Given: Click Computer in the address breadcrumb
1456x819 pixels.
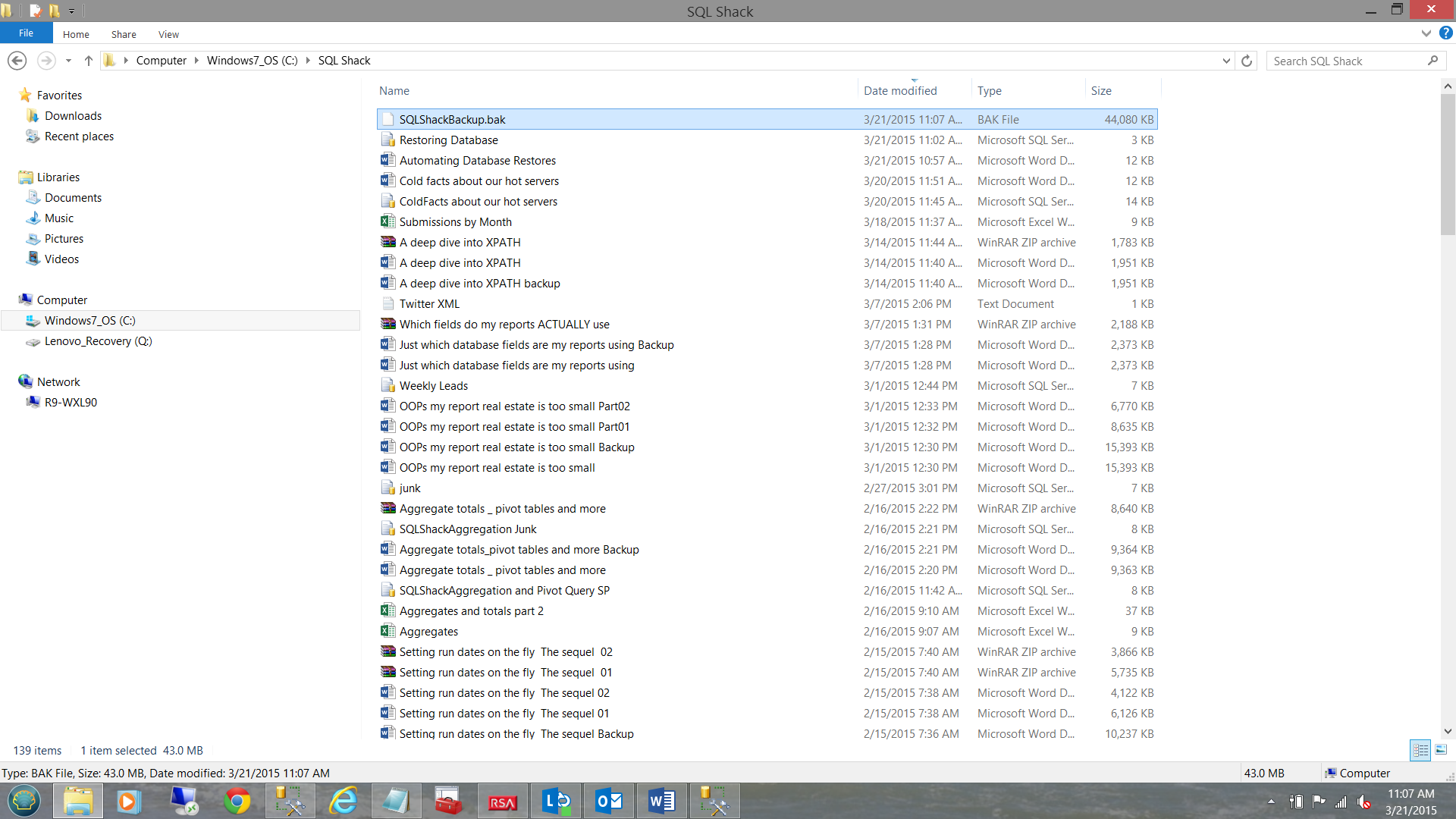Looking at the screenshot, I should [x=161, y=61].
